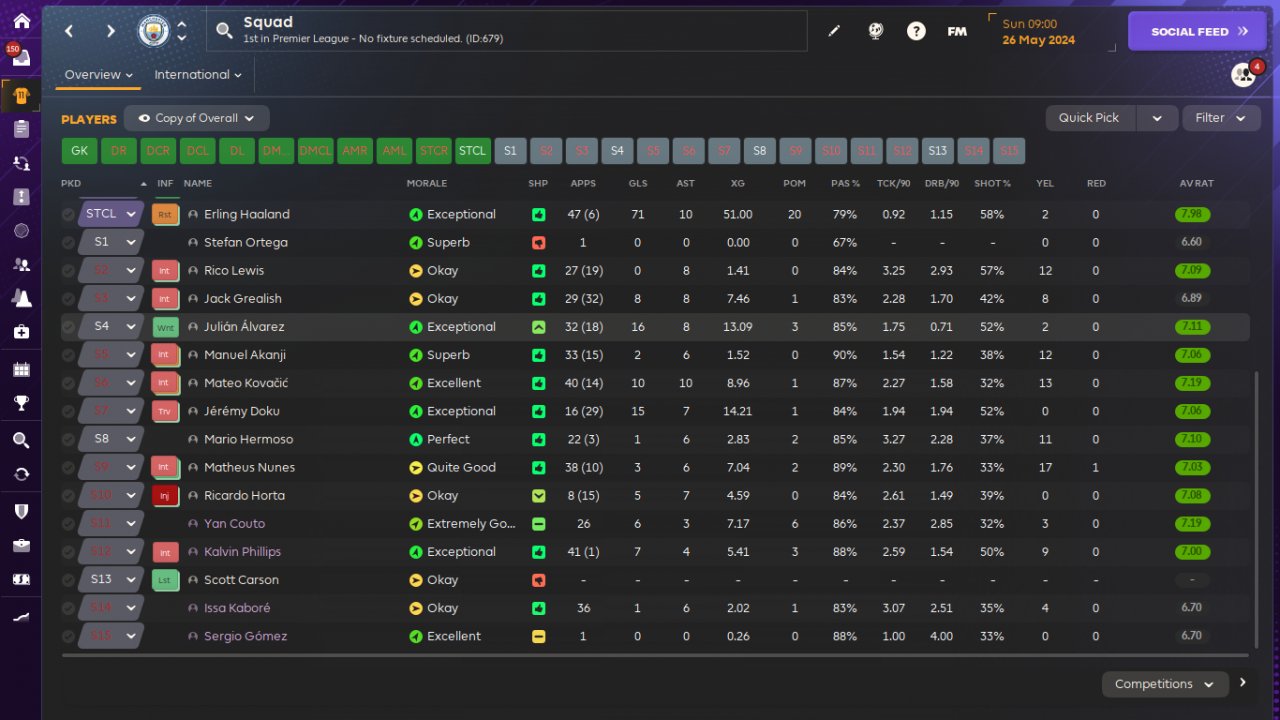Open the Finances banknote icon
1280x720 pixels.
coord(21,579)
